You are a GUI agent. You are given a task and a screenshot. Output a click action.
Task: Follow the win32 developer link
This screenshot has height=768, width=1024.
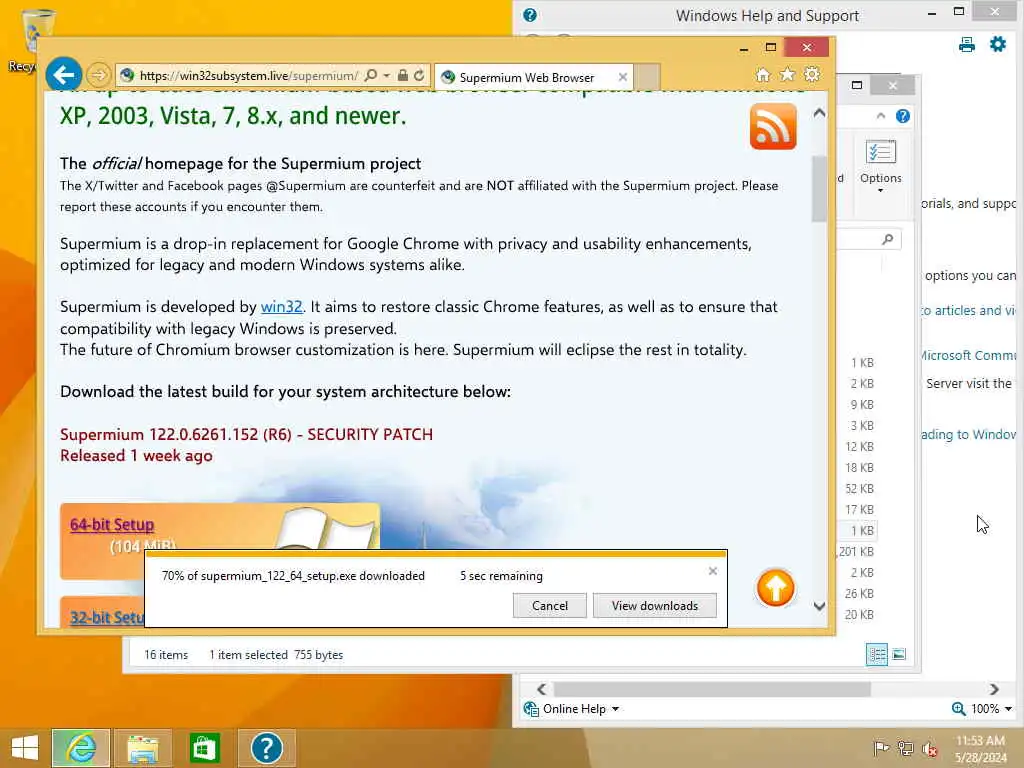click(281, 307)
